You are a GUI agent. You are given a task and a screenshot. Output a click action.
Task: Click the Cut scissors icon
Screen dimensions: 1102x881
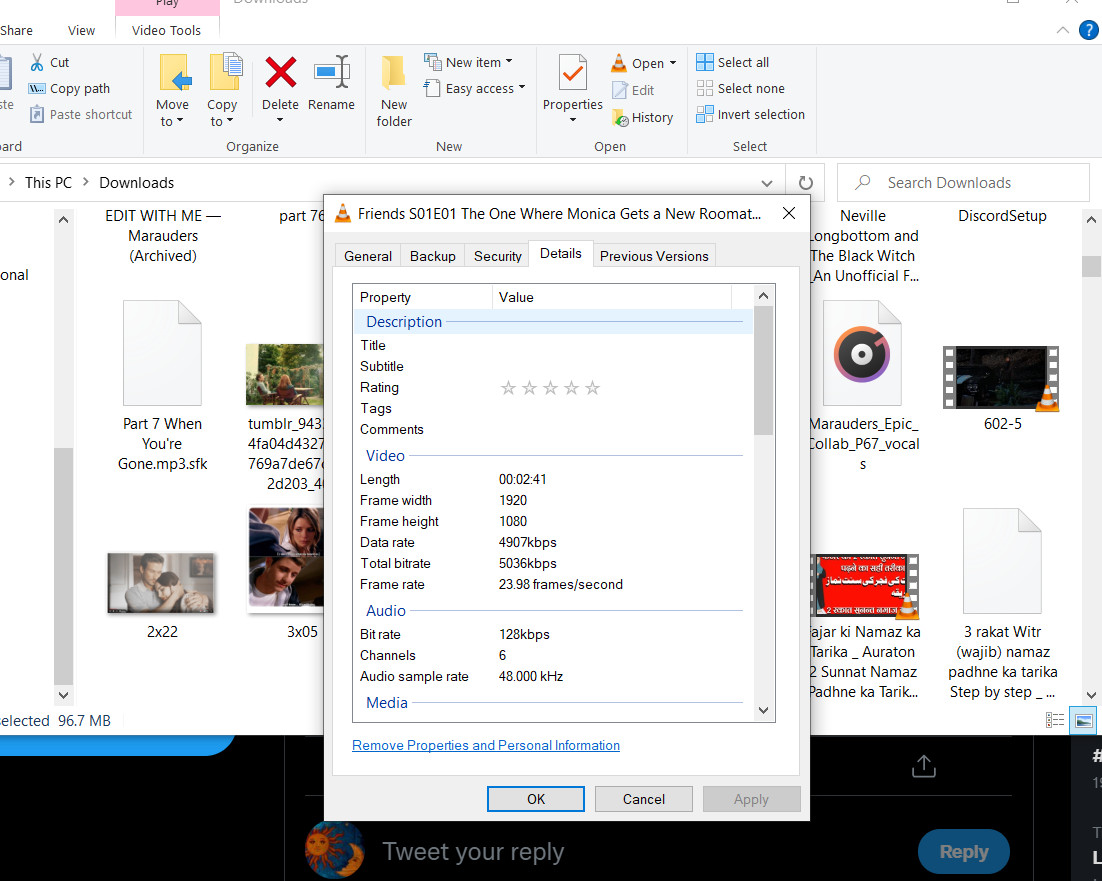(x=37, y=63)
